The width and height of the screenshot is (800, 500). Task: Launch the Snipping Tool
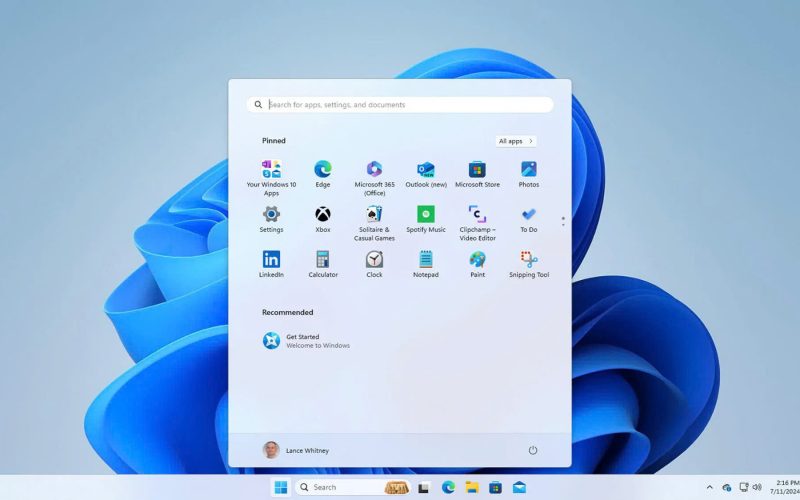pos(528,260)
